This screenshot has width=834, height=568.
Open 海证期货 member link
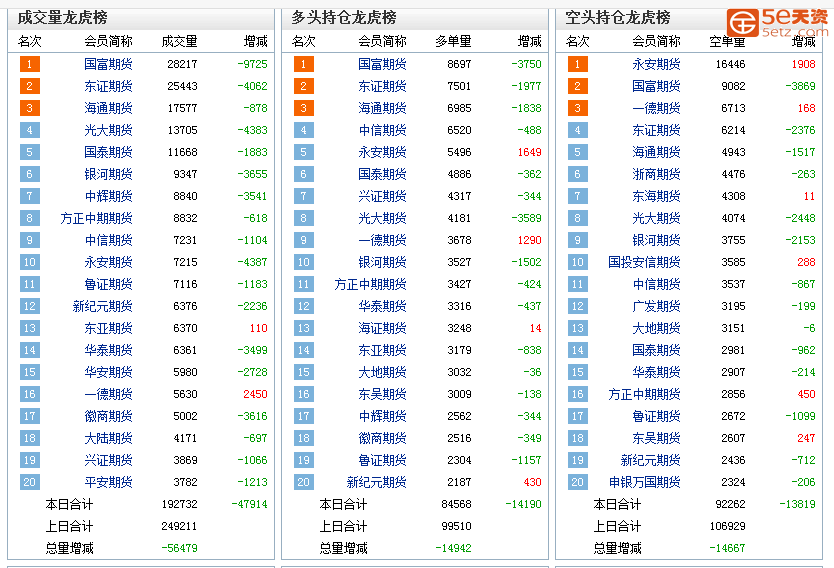tap(382, 328)
